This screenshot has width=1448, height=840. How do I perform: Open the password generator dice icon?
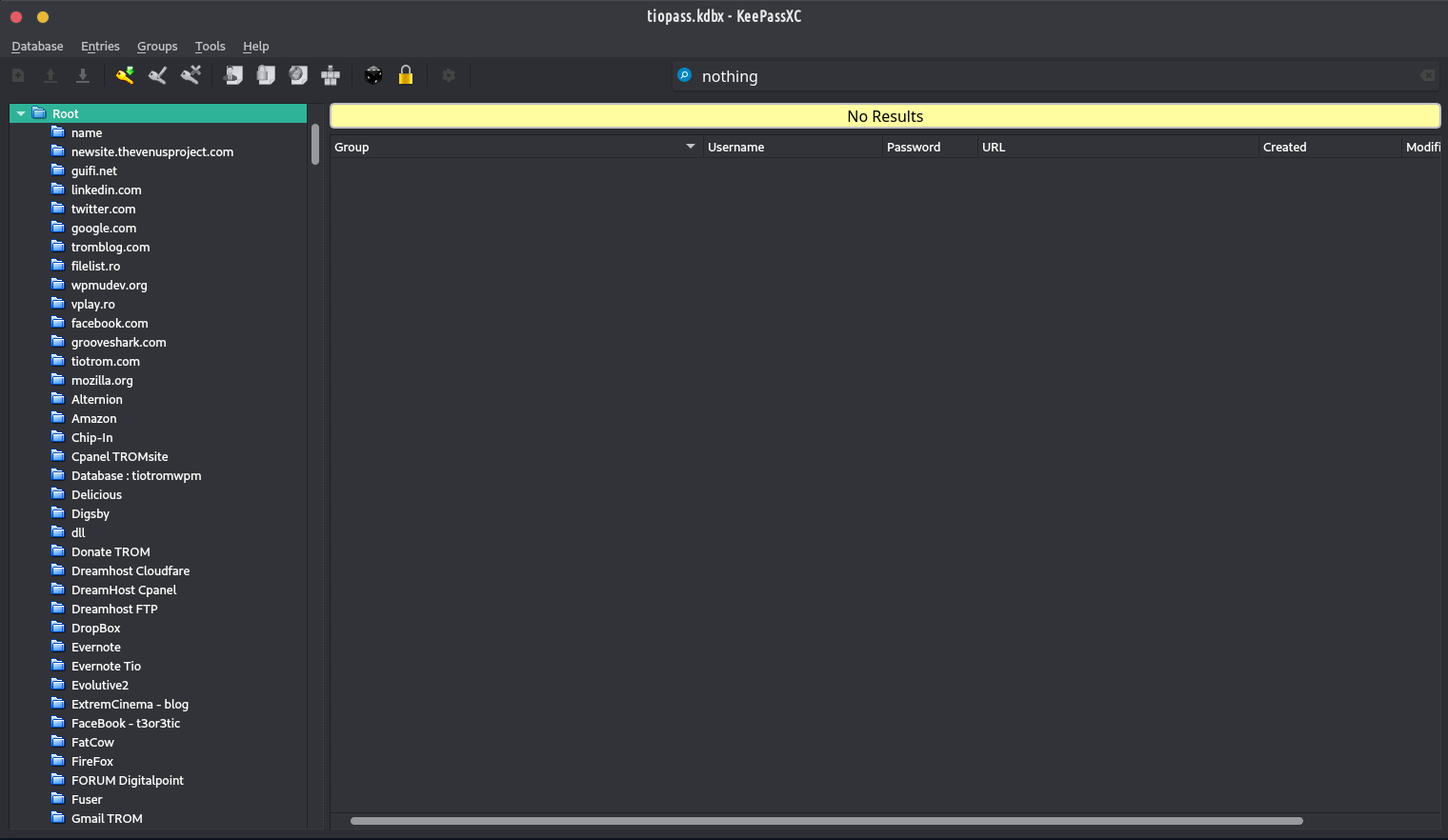(x=373, y=75)
